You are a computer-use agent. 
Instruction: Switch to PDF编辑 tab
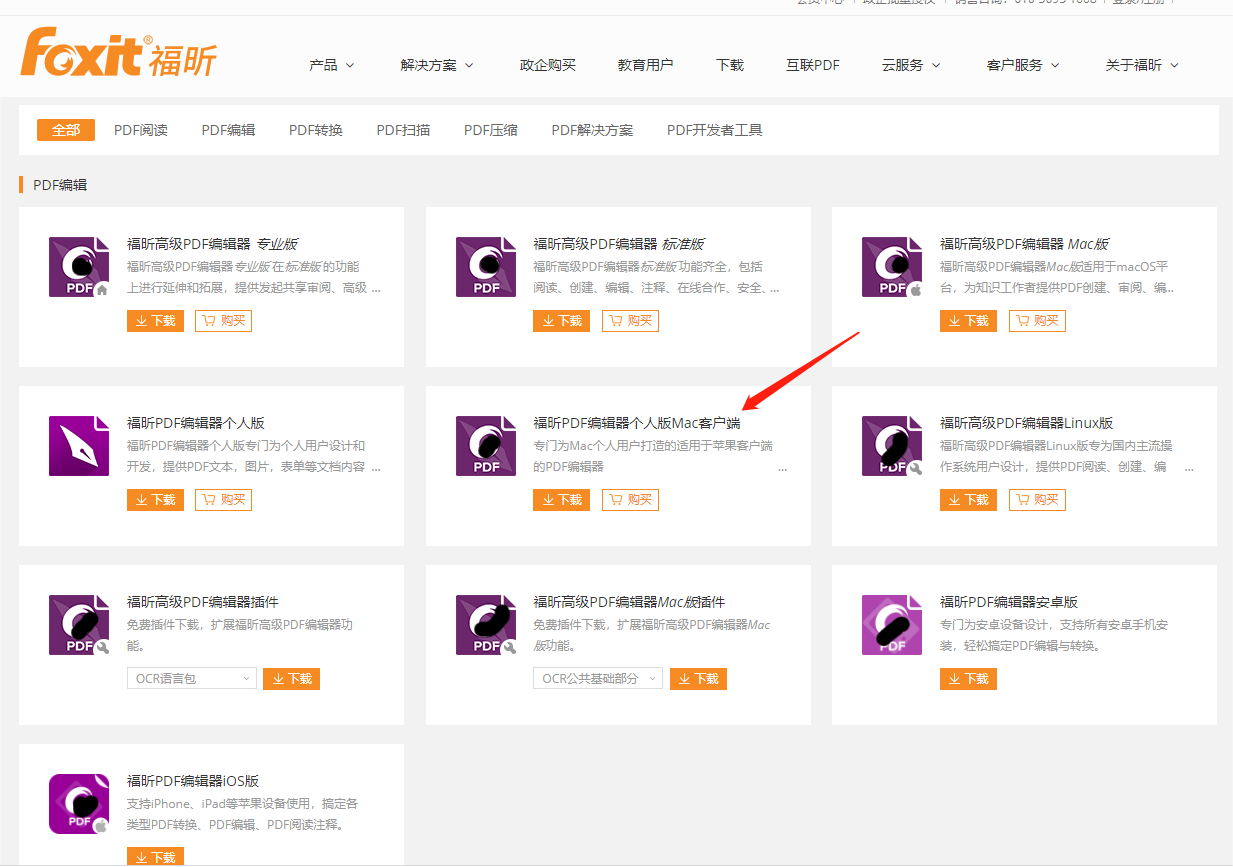(228, 130)
